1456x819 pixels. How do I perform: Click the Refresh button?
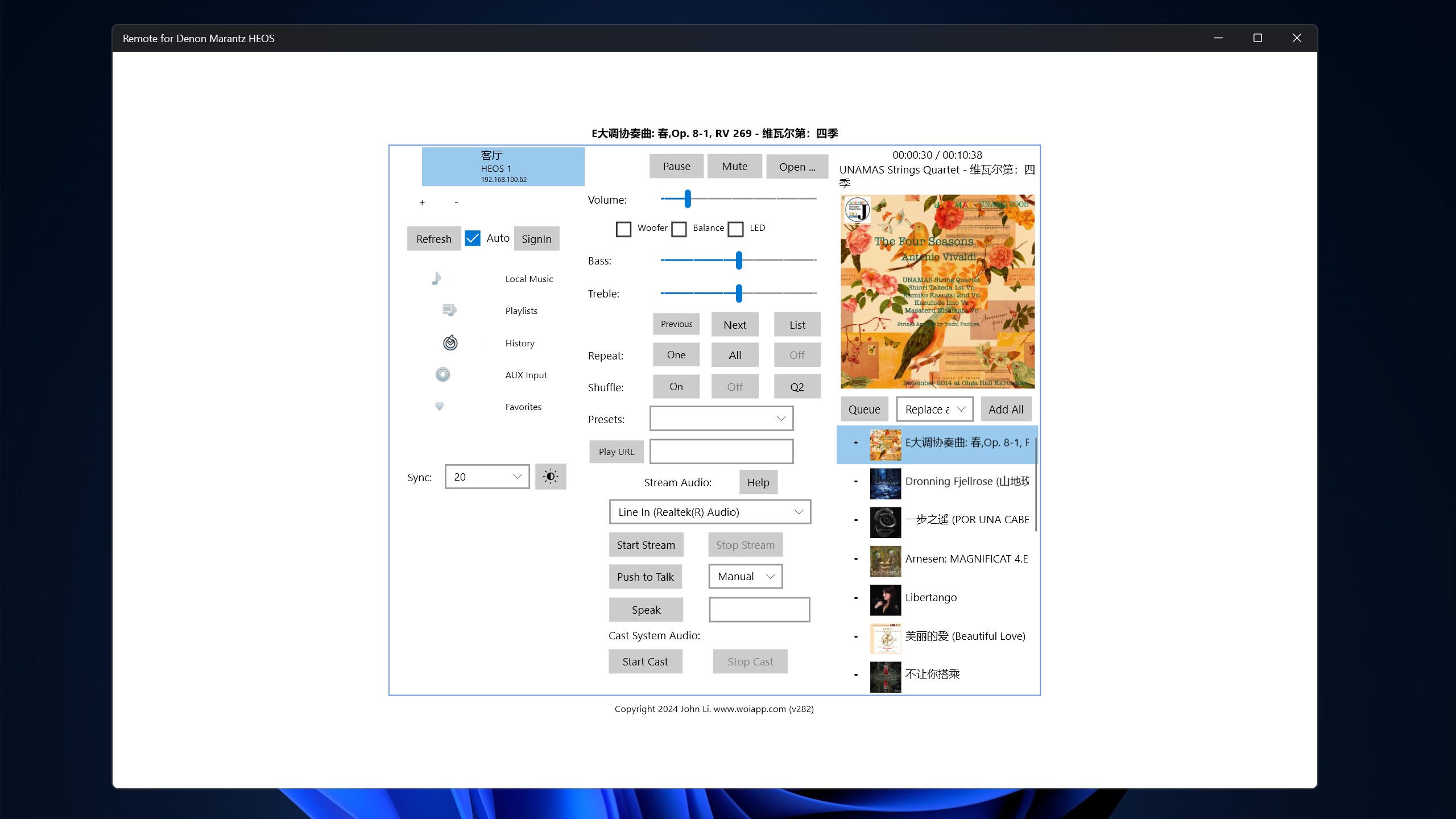(433, 238)
